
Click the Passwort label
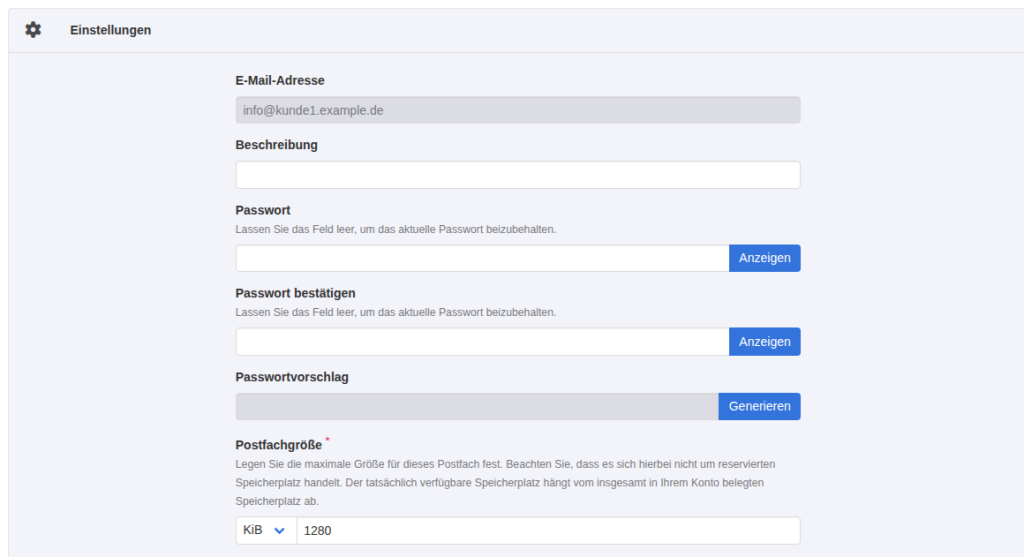pyautogui.click(x=263, y=210)
